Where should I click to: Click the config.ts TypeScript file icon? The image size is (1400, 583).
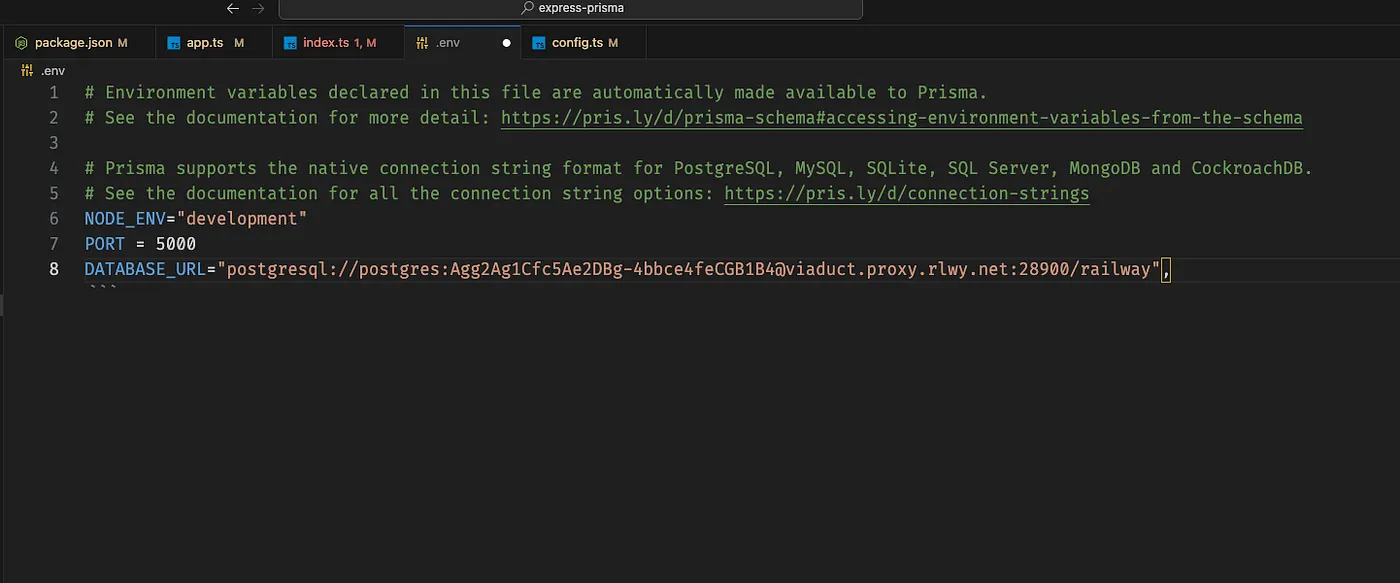[539, 44]
